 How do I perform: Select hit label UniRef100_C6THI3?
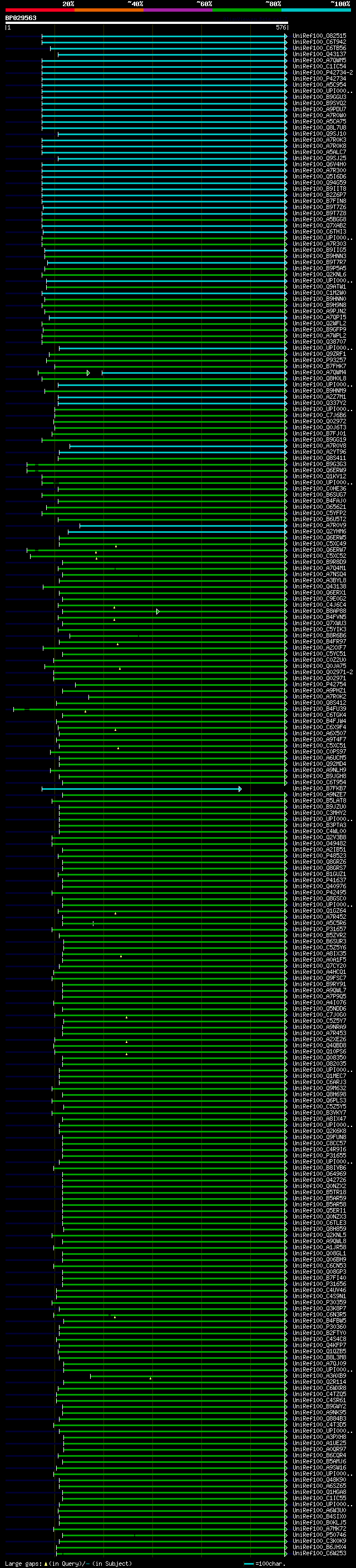click(319, 231)
